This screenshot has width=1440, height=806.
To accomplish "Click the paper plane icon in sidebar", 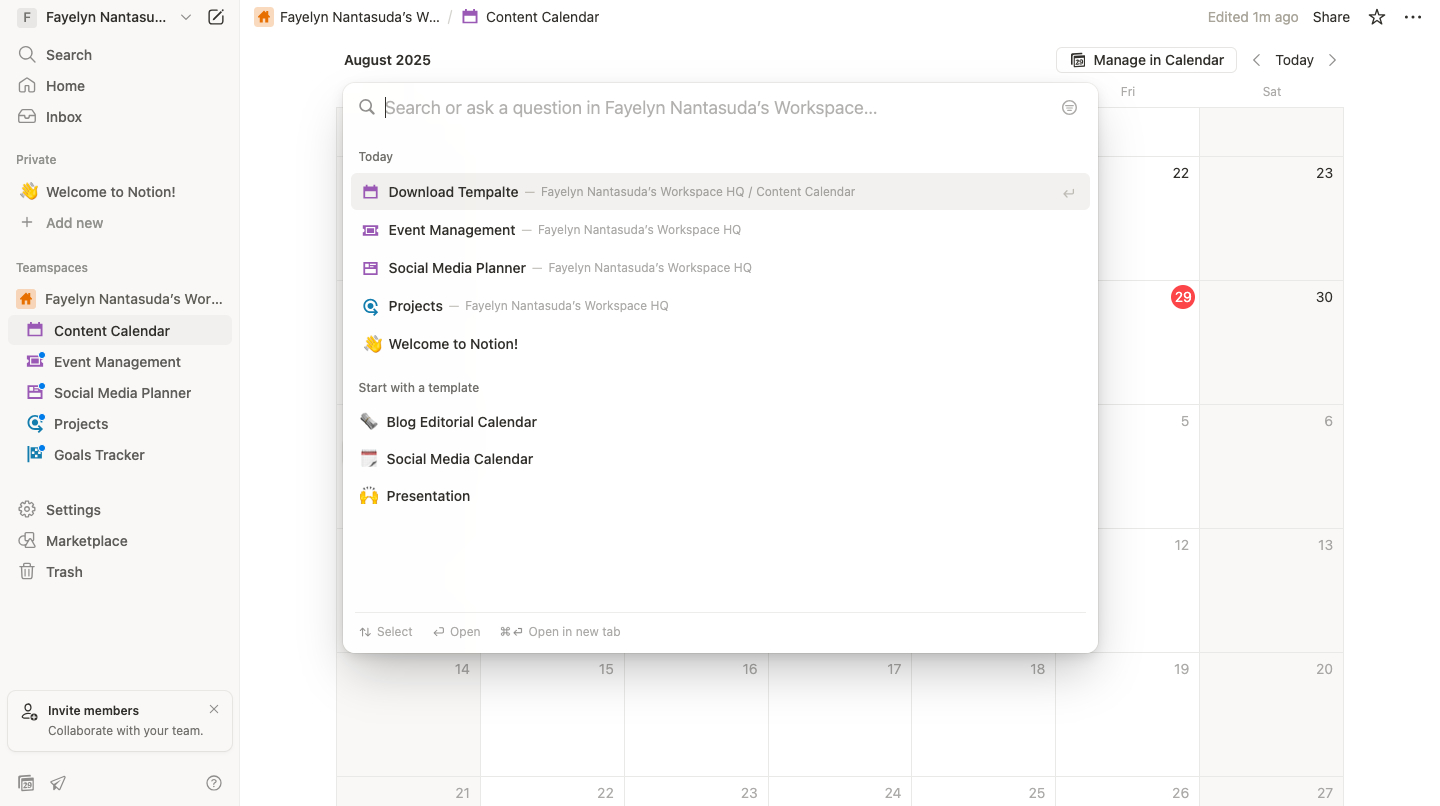I will (x=59, y=783).
